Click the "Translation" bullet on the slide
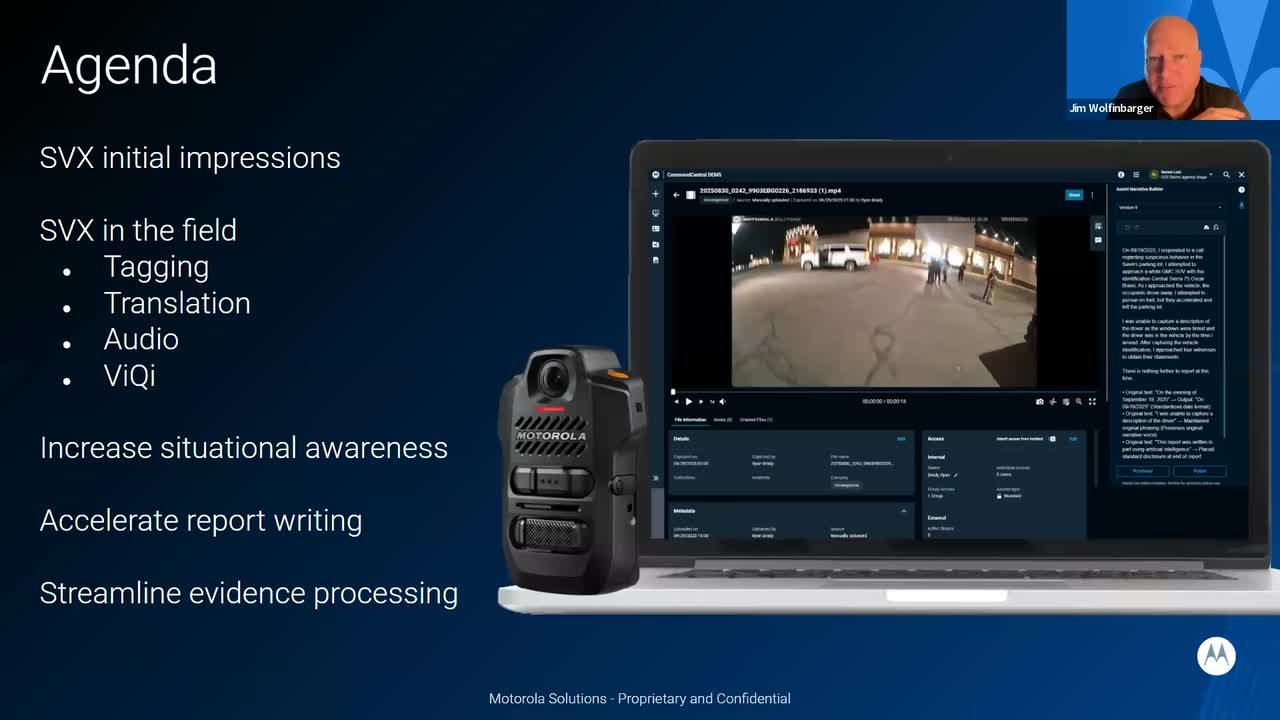1280x720 pixels. (177, 303)
